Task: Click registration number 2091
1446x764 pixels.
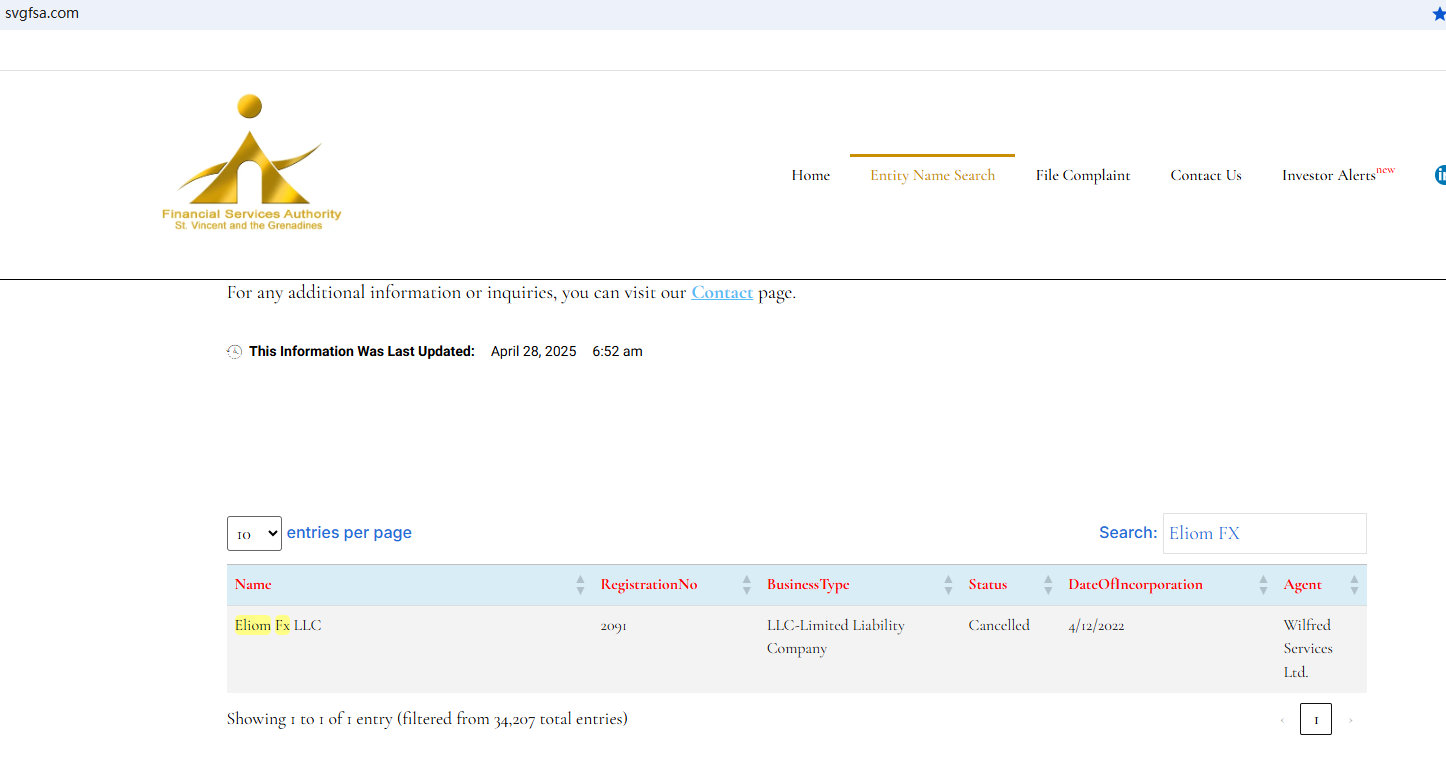Action: pos(614,626)
